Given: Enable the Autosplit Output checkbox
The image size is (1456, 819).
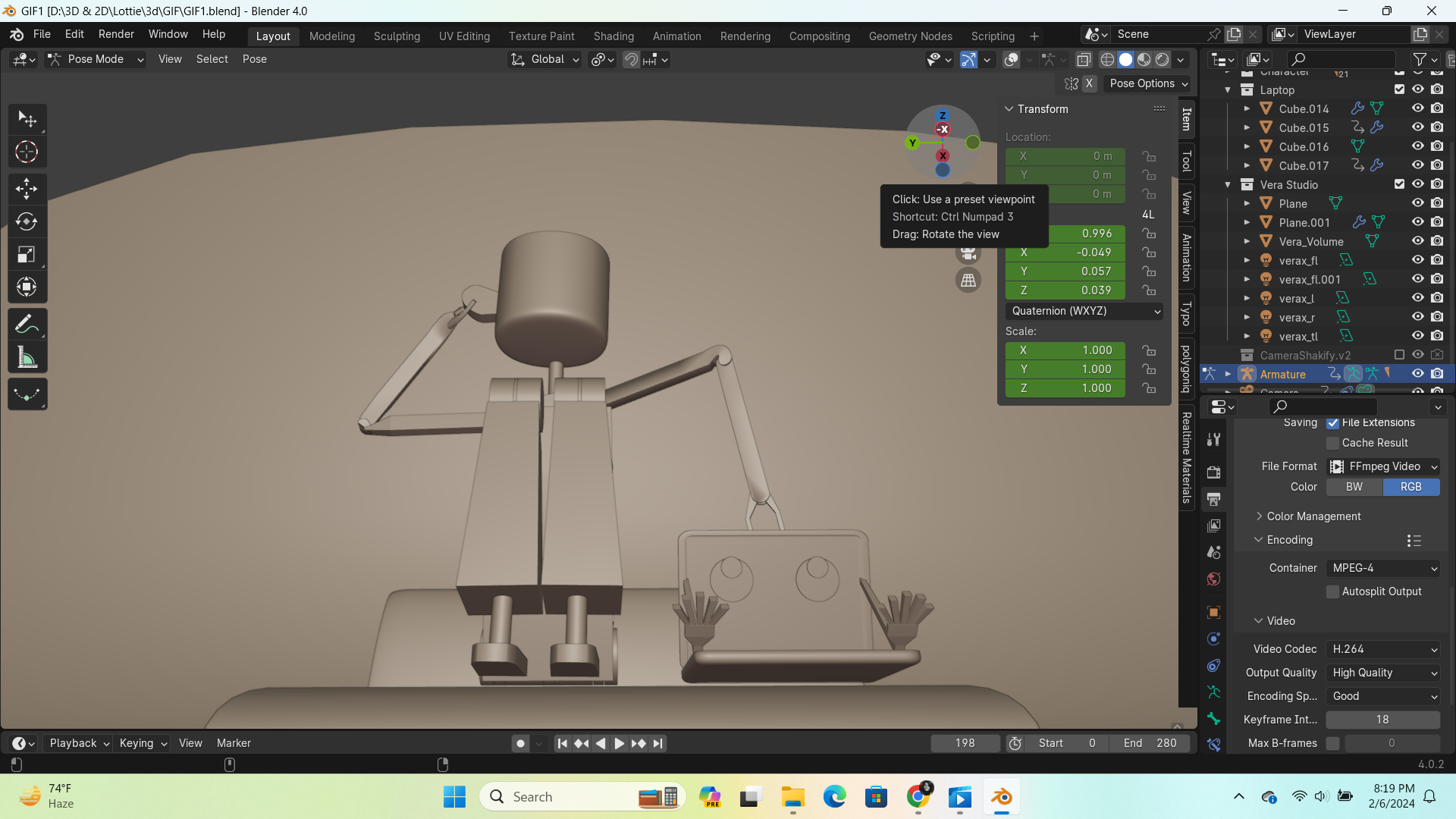Looking at the screenshot, I should tap(1332, 591).
